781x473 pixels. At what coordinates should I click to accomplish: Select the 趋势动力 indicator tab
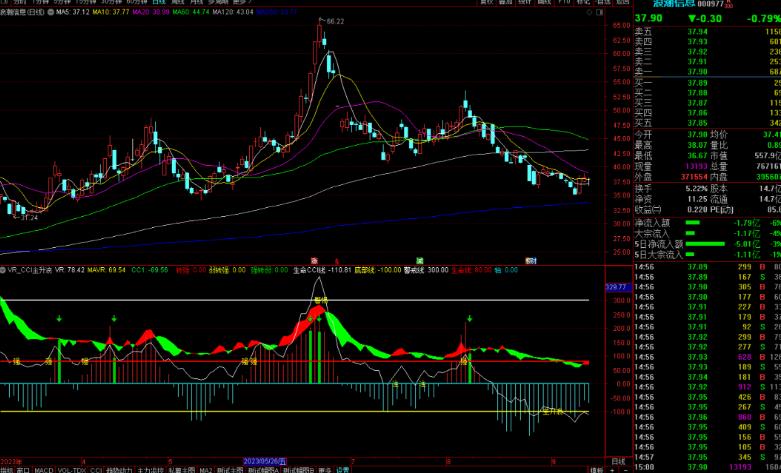click(120, 470)
